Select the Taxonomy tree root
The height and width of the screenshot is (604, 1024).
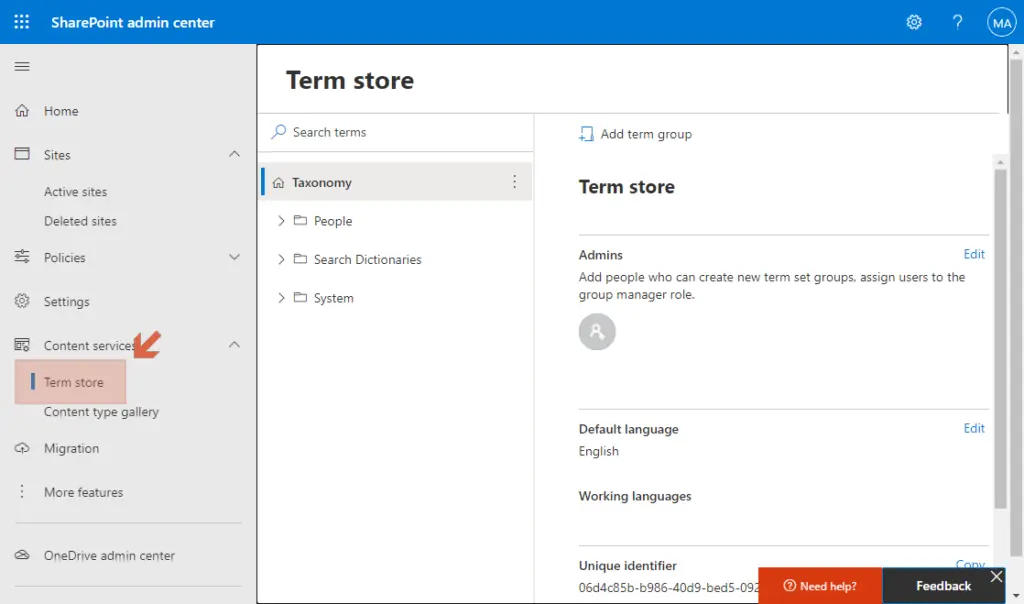(396, 182)
